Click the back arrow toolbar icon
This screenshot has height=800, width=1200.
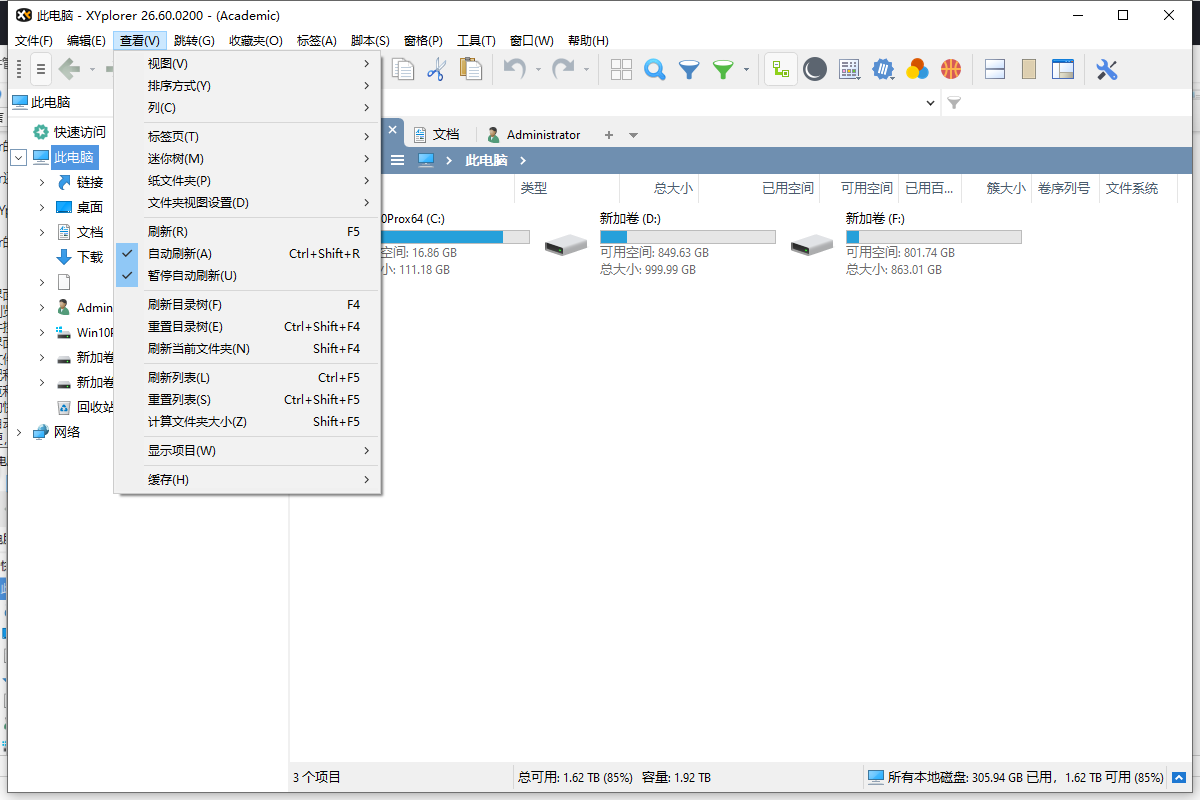69,69
